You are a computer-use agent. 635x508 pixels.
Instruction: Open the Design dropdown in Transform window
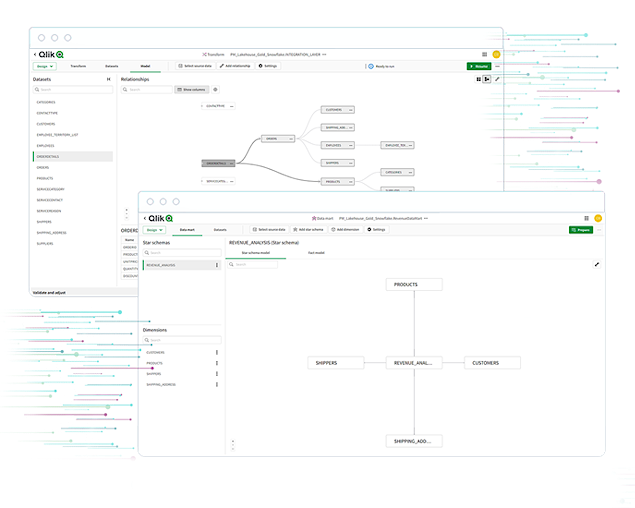[44, 65]
